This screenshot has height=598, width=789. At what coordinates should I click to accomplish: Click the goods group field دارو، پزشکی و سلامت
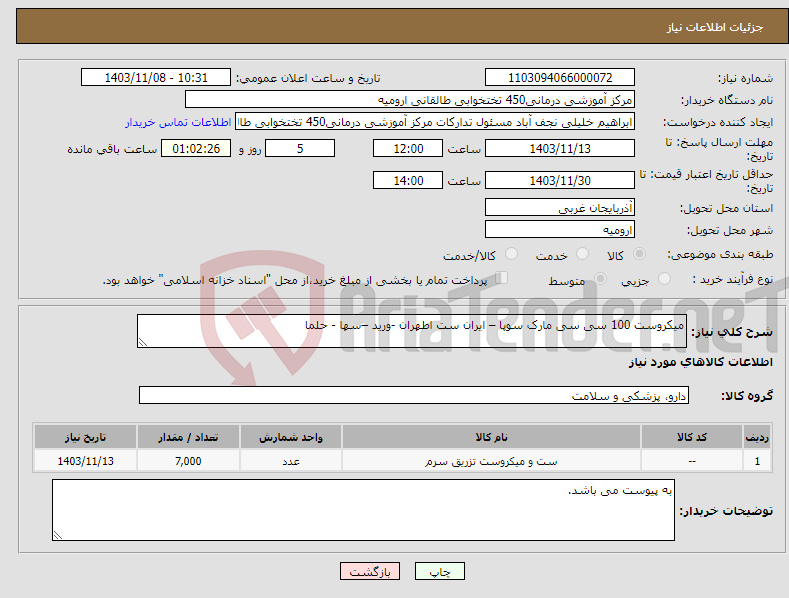point(414,395)
